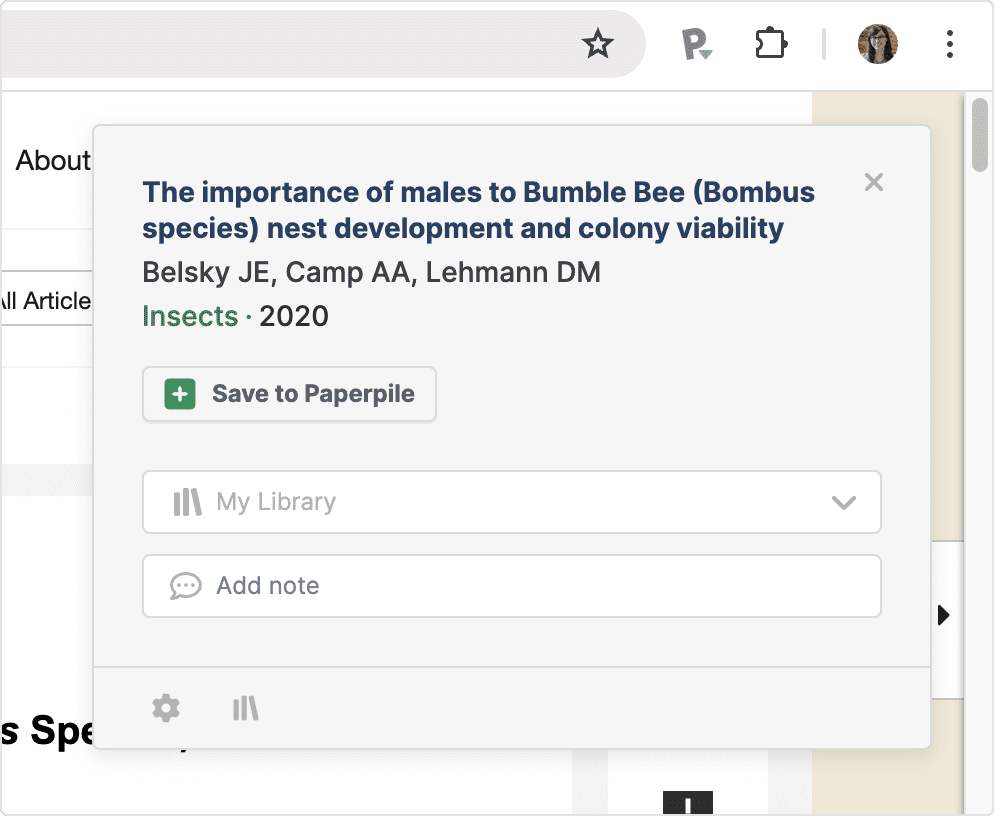Click the Insects journal link
This screenshot has height=816, width=994.
pyautogui.click(x=190, y=317)
